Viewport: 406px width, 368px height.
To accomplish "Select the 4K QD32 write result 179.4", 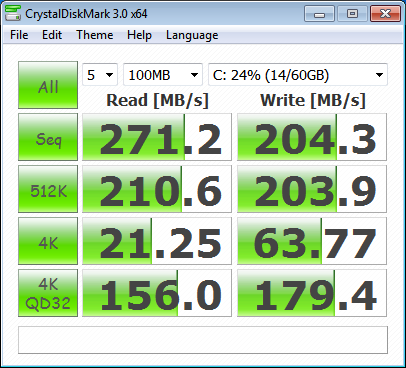I will tap(312, 293).
